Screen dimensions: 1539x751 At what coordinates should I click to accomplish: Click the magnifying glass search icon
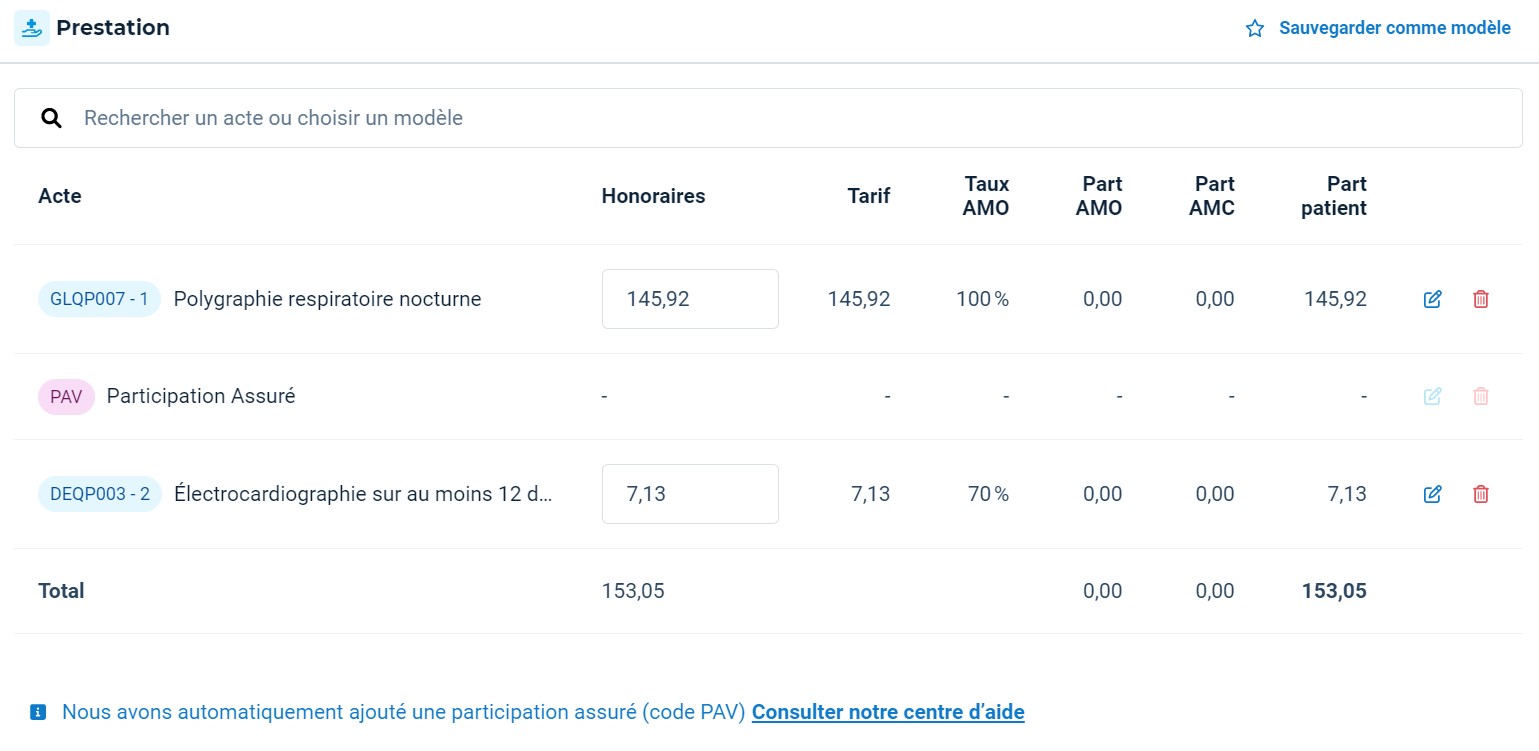coord(51,118)
